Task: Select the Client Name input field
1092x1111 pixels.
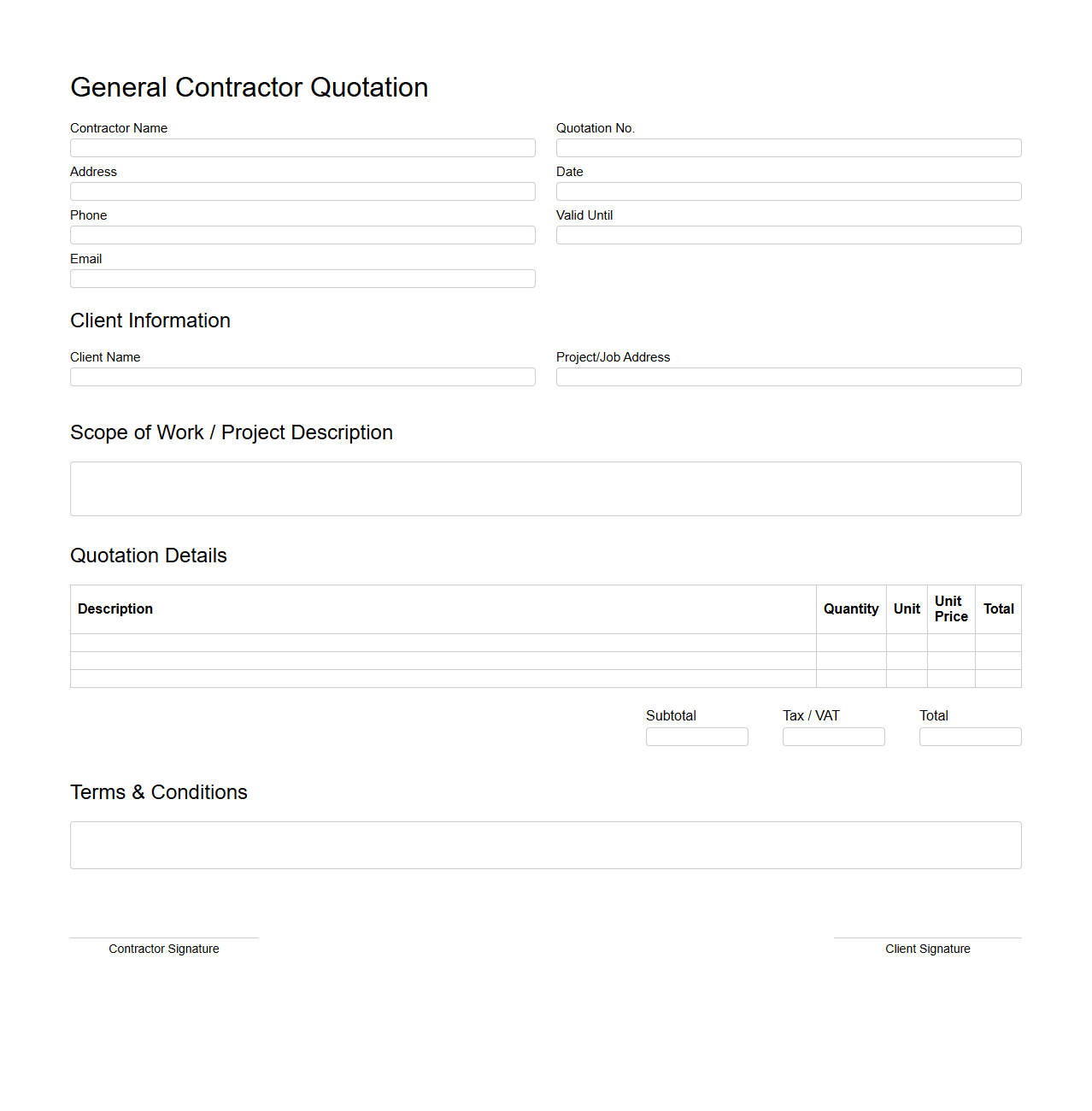Action: click(302, 376)
